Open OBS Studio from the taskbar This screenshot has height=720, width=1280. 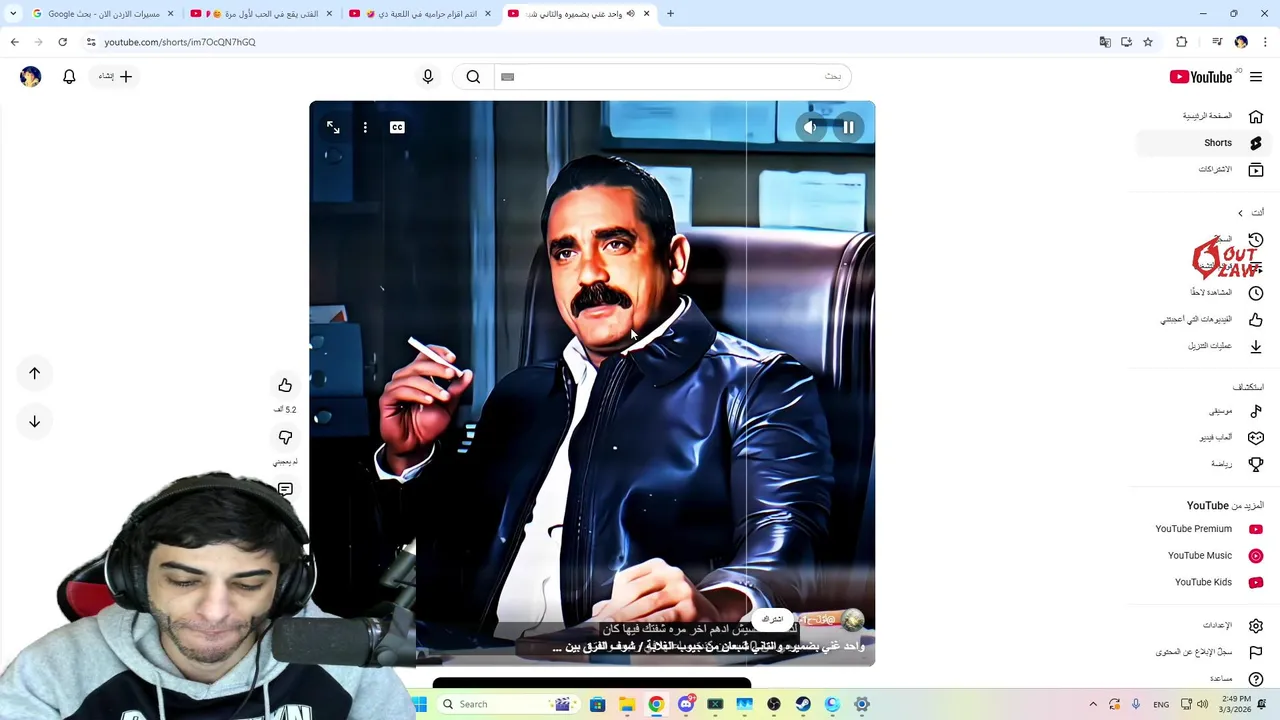click(x=774, y=704)
